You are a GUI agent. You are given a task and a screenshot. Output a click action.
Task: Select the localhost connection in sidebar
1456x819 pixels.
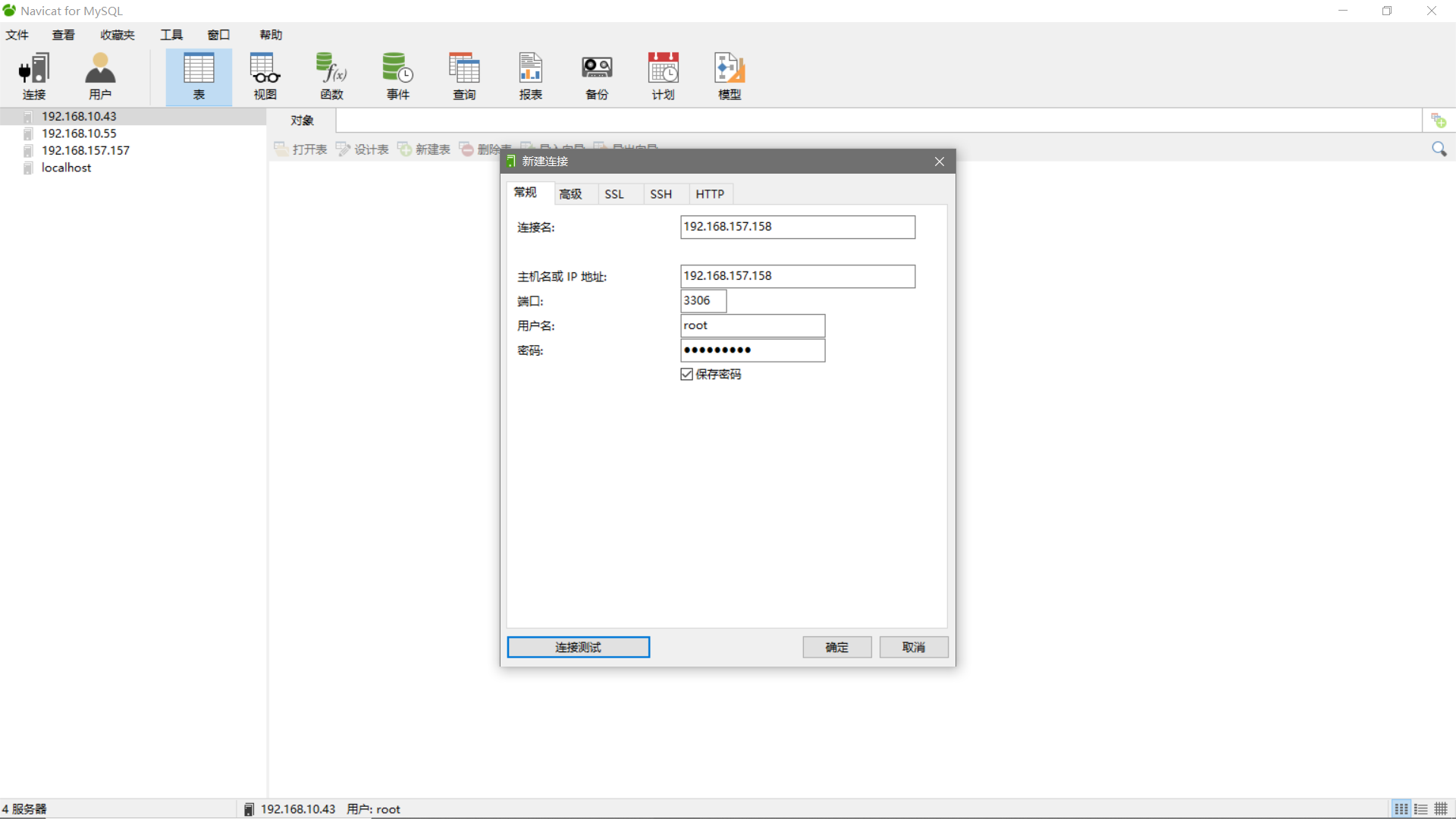pyautogui.click(x=66, y=168)
